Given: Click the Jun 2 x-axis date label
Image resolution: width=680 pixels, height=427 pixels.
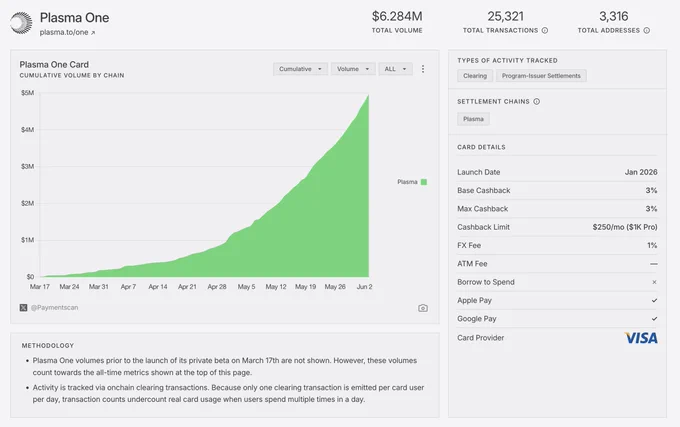Looking at the screenshot, I should [x=364, y=287].
